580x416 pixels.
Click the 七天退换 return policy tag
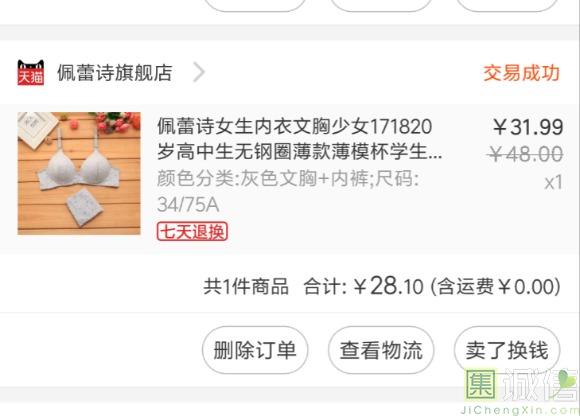[x=192, y=232]
